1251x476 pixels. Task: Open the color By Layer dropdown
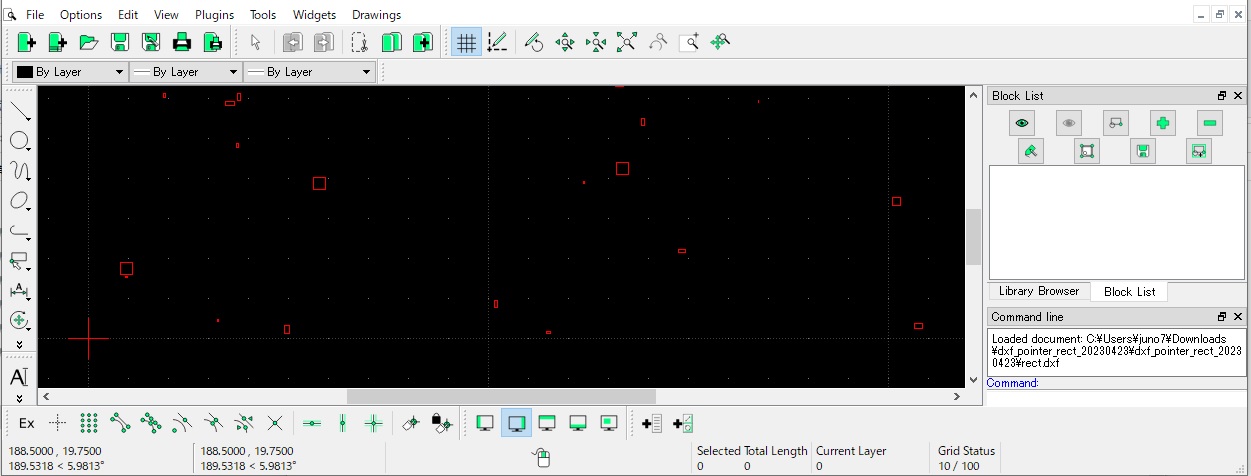[69, 72]
